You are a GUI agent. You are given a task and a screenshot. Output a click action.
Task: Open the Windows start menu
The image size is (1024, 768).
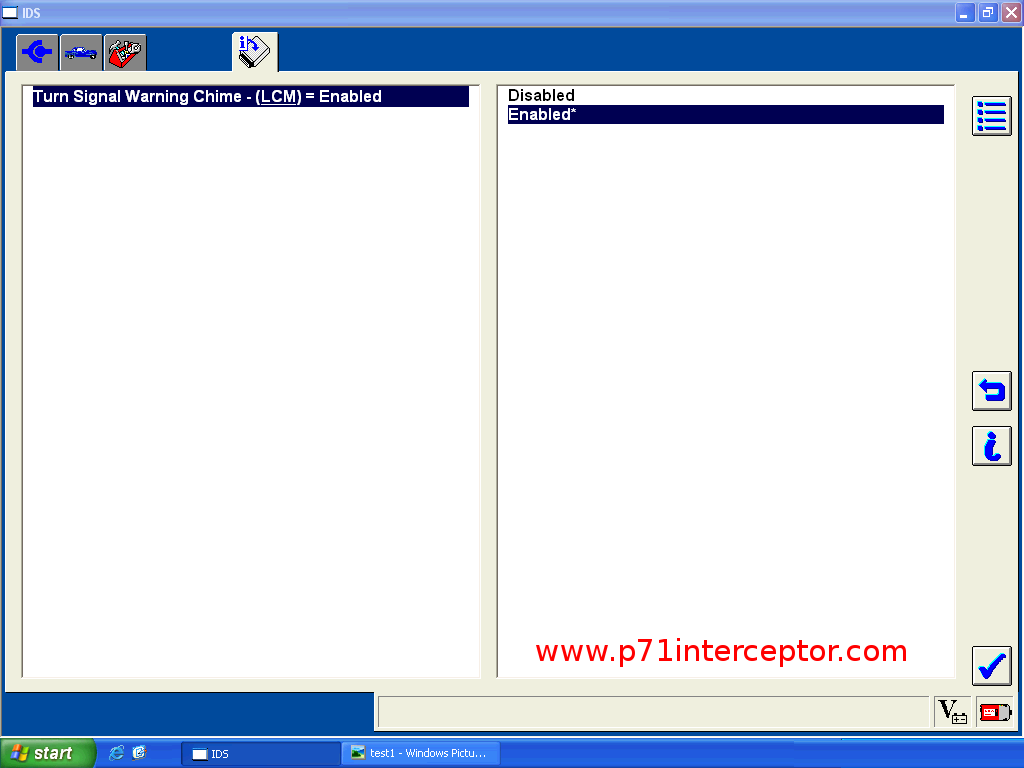pyautogui.click(x=47, y=753)
